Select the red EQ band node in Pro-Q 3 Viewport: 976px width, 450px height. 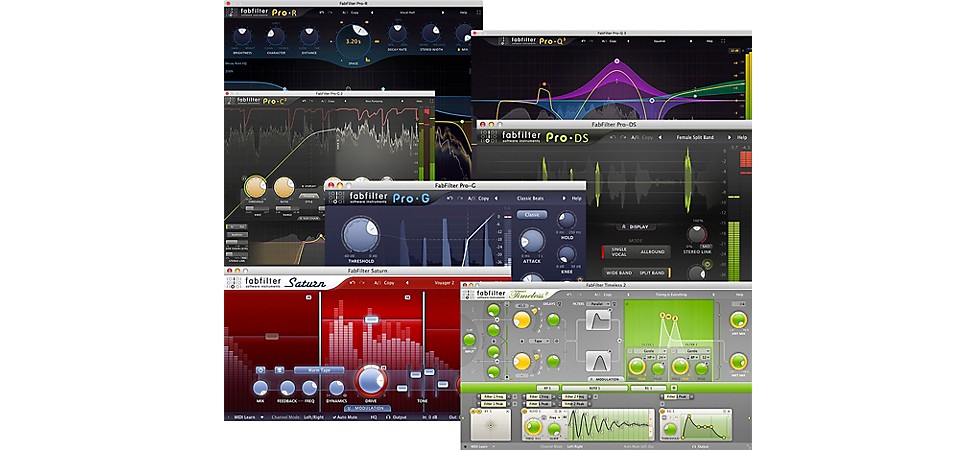(544, 83)
